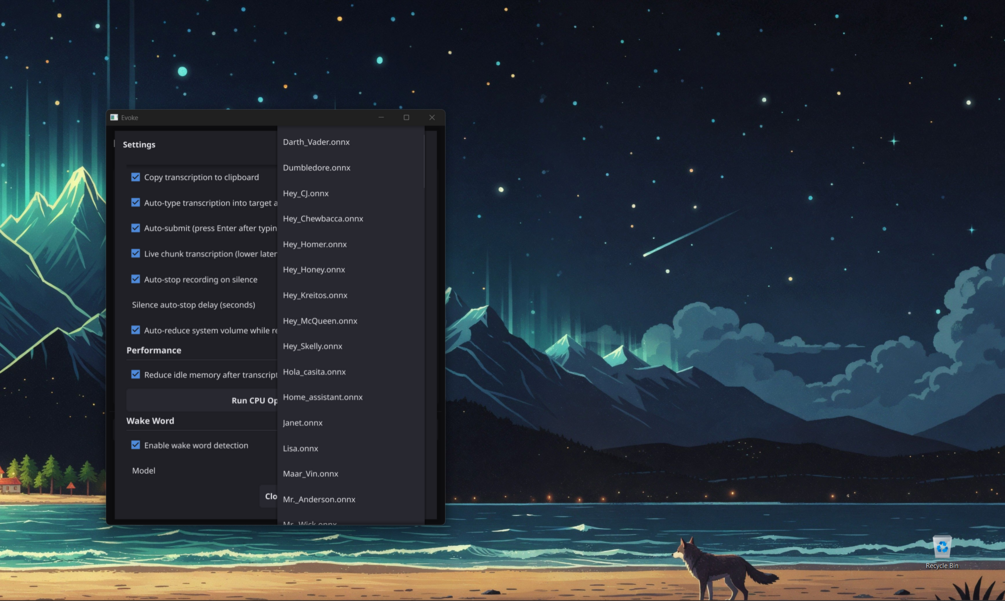Disable the Enable wake word detection checkbox
The height and width of the screenshot is (601, 1005).
tap(135, 445)
